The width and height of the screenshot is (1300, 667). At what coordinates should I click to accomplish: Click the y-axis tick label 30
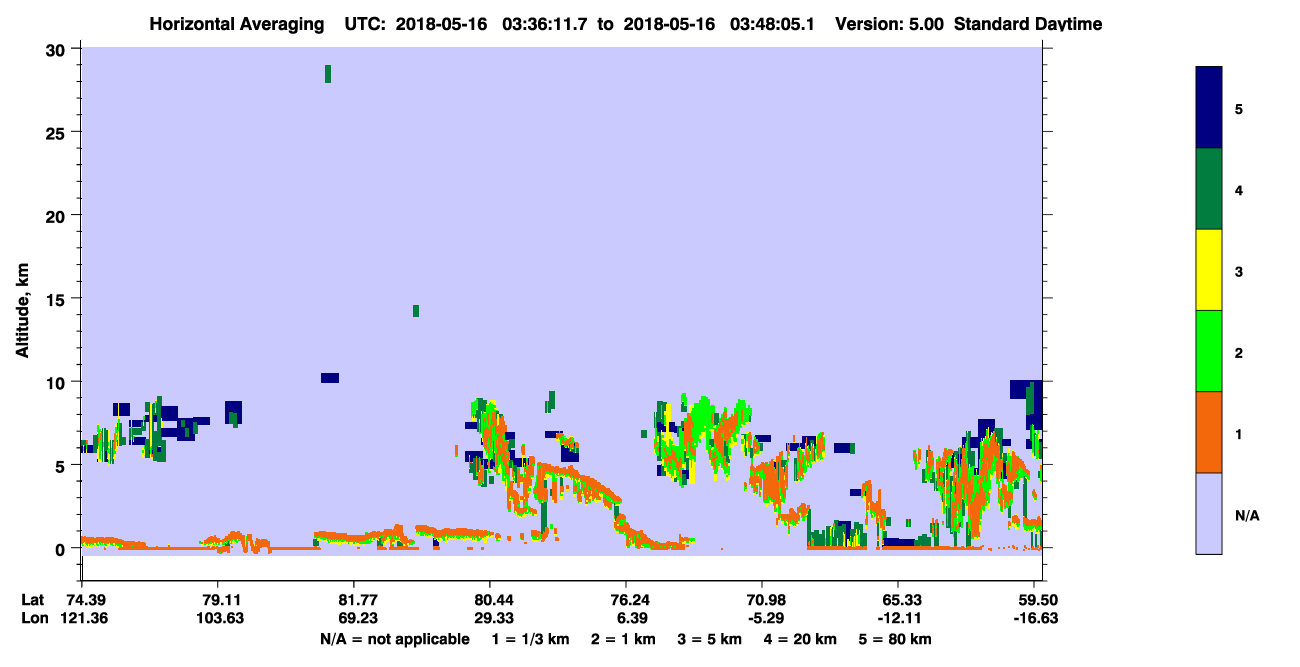[58, 49]
